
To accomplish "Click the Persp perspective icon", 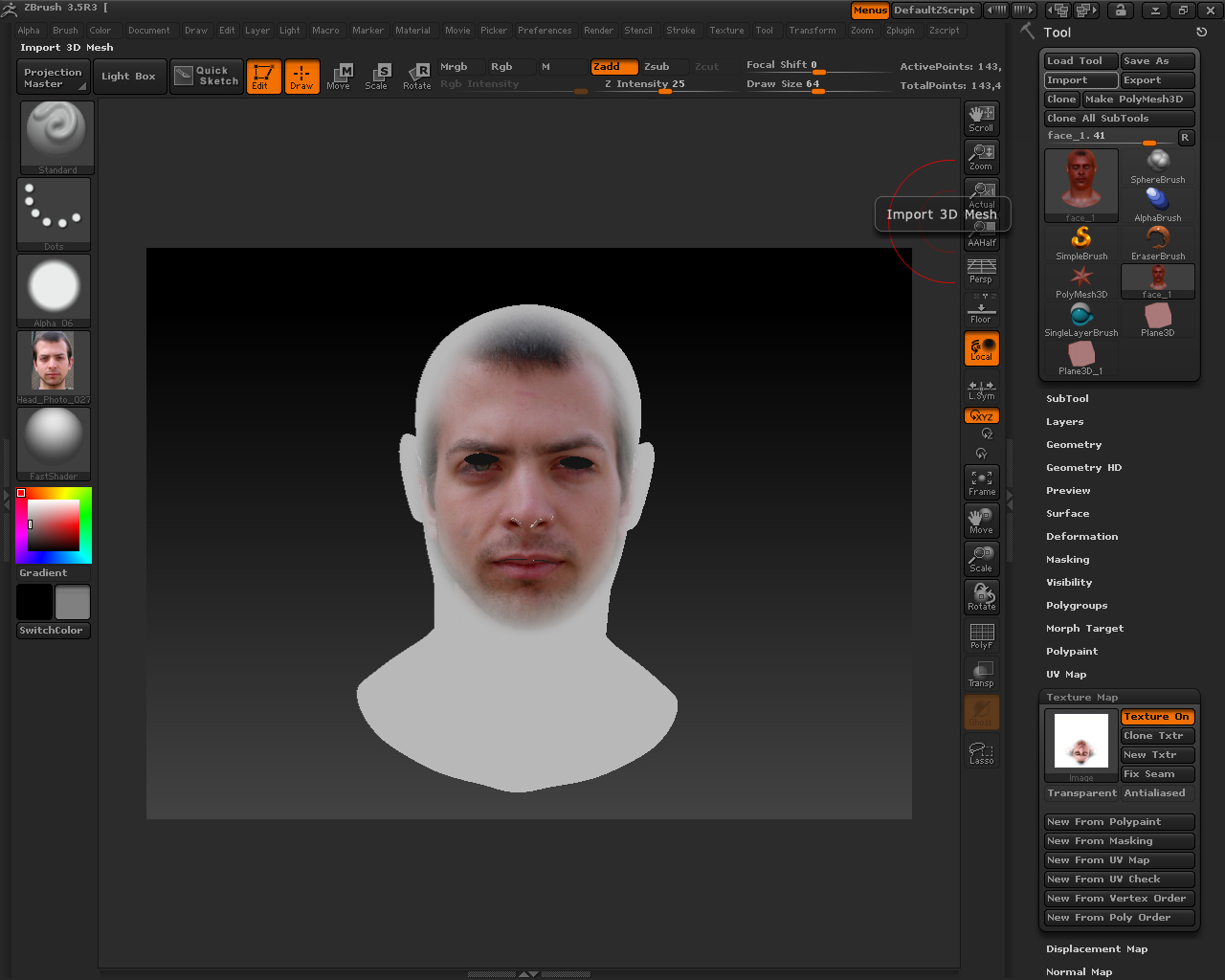I will (981, 271).
